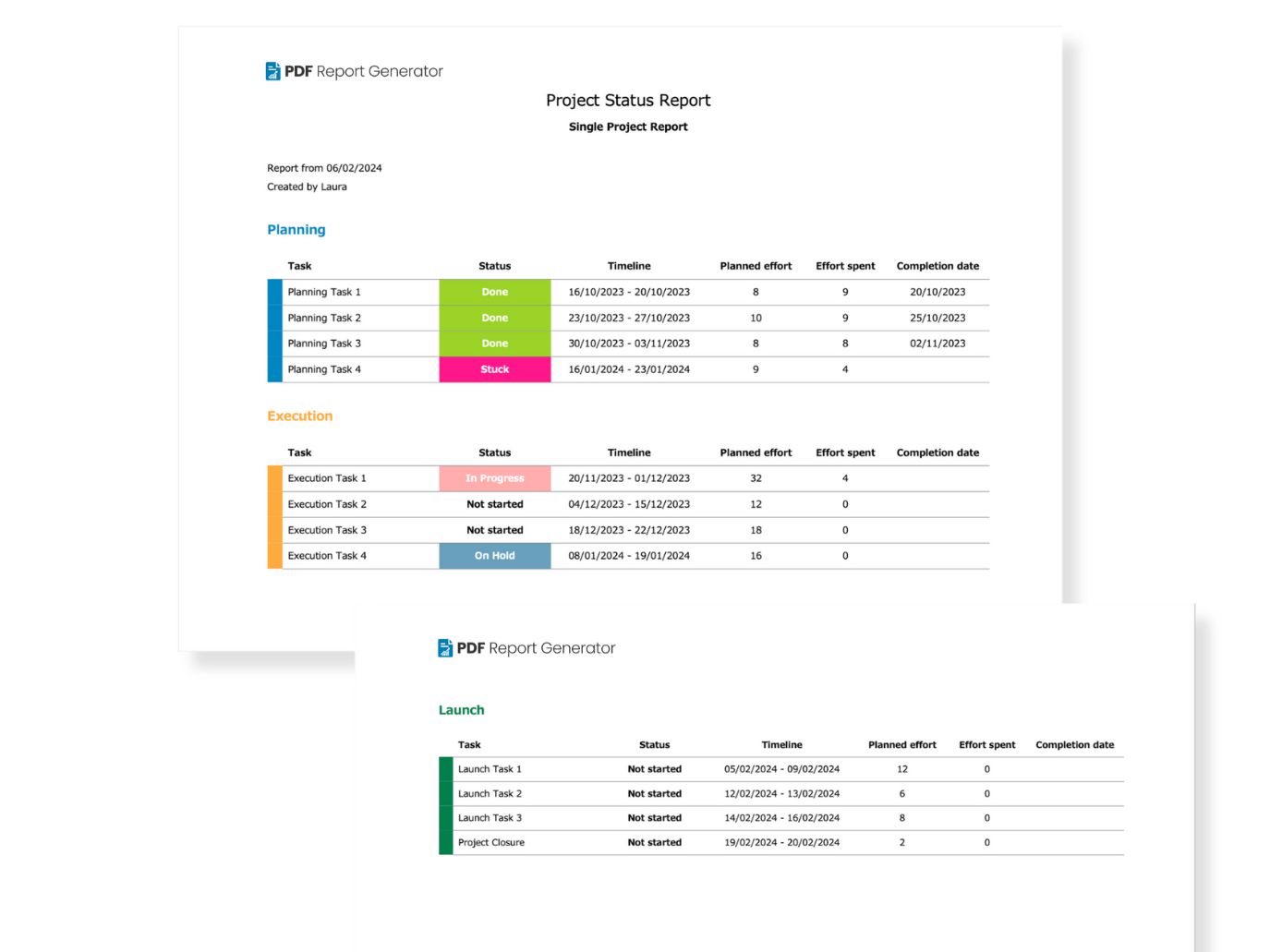This screenshot has height=952, width=1270.
Task: Click the Done status of Planning Task 2
Action: coord(495,318)
